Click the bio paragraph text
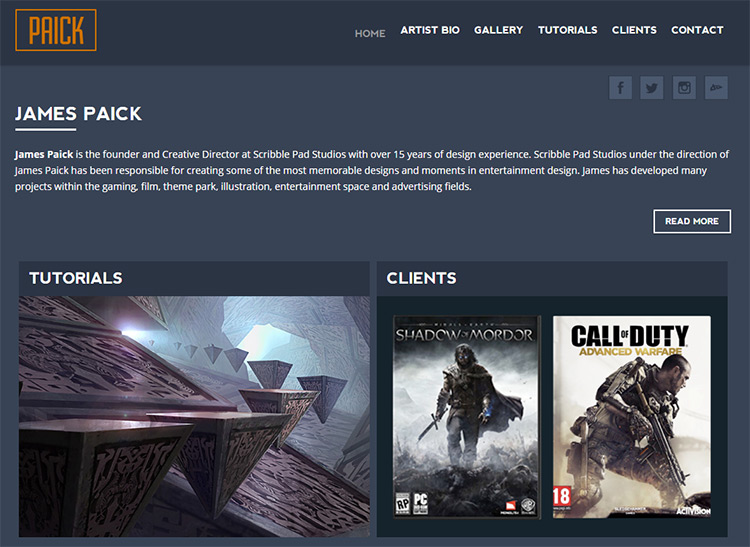Screen dimensions: 750x547 [x=372, y=170]
